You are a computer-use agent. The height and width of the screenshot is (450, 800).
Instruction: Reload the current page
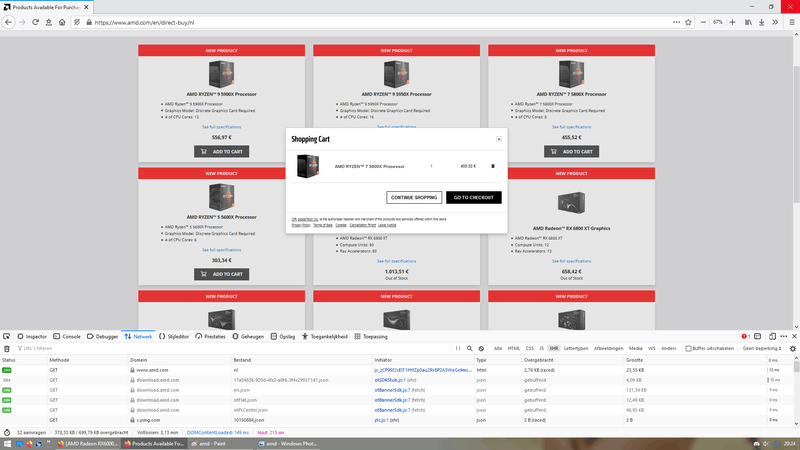[35, 22]
